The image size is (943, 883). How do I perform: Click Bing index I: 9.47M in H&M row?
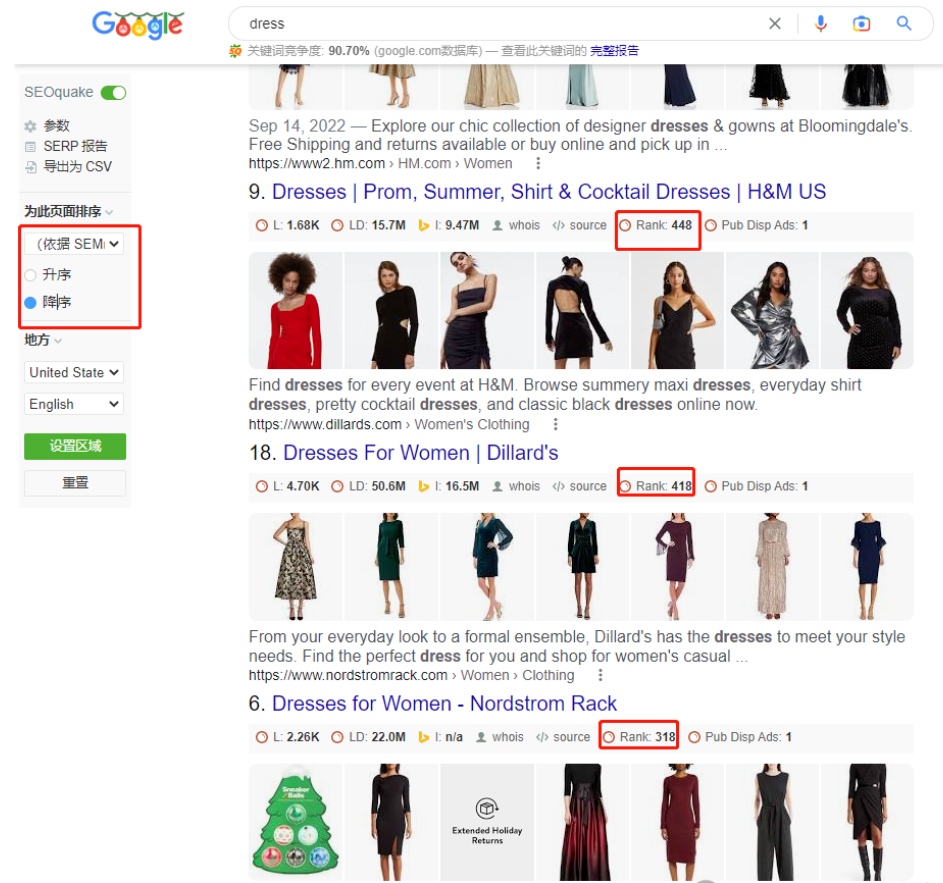pyautogui.click(x=449, y=226)
